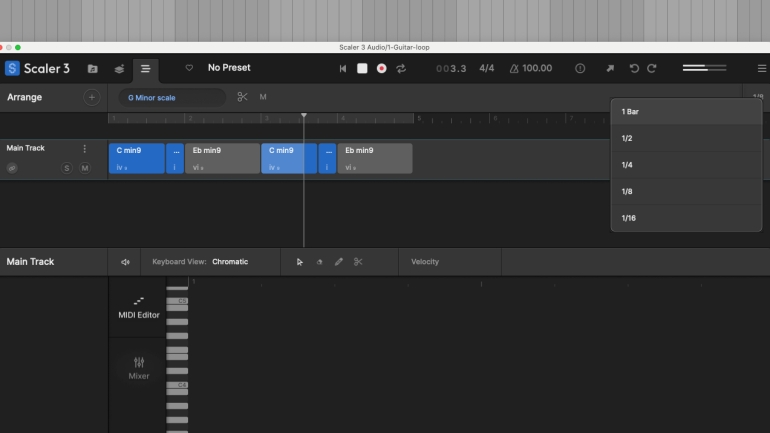Redo the last action
This screenshot has width=770, height=433.
652,68
